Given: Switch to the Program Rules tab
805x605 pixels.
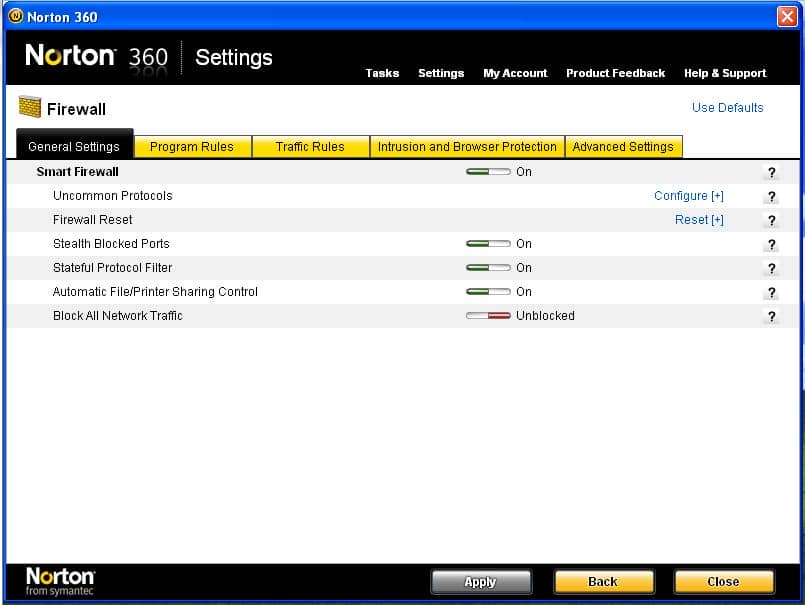Looking at the screenshot, I should click(x=193, y=147).
